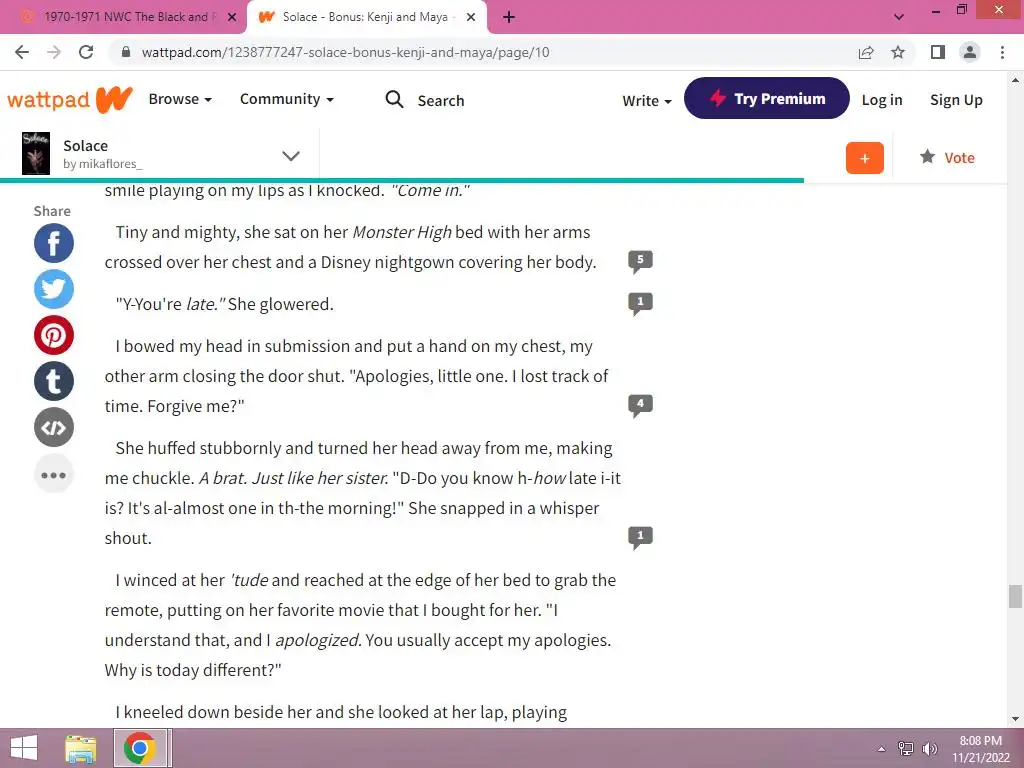Click the author name mikaflores_
This screenshot has width=1024, height=768.
click(x=110, y=164)
